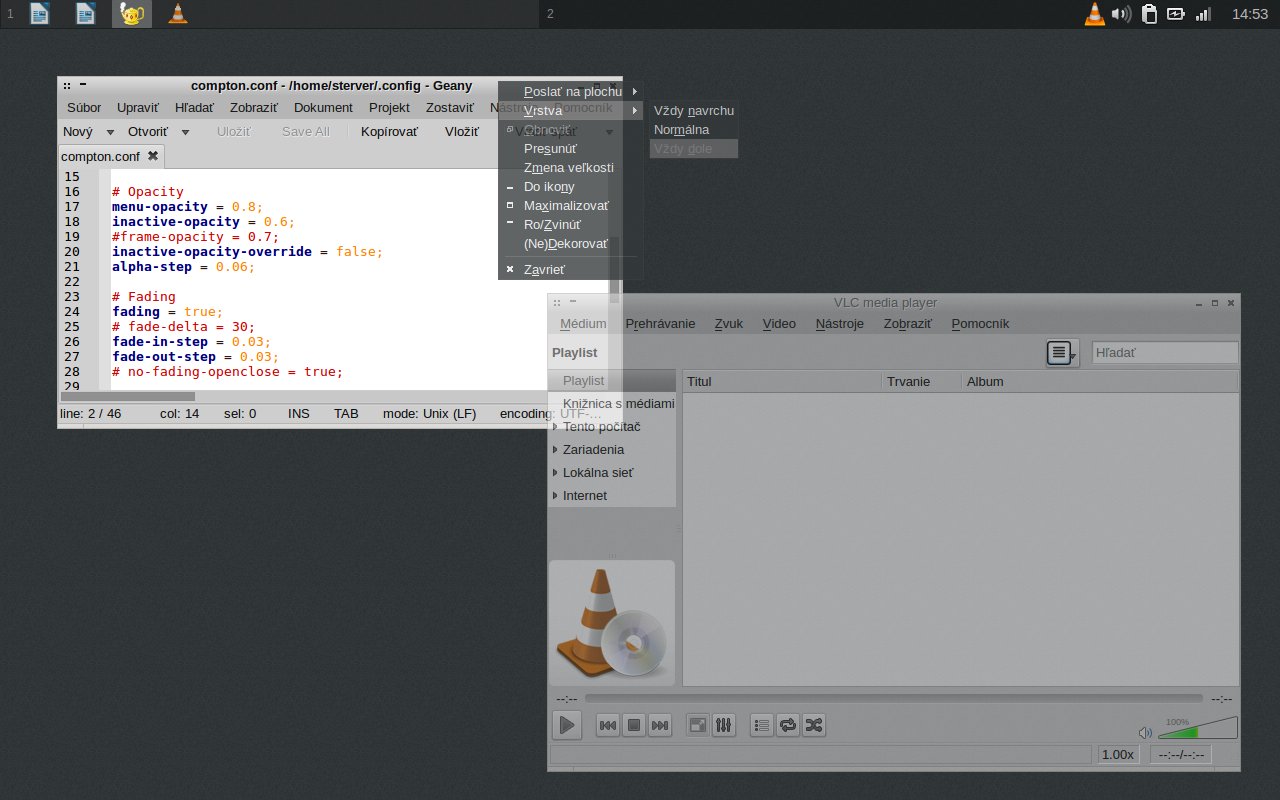Viewport: 1280px width, 800px height.
Task: Skip to next track in VLC
Action: (659, 726)
